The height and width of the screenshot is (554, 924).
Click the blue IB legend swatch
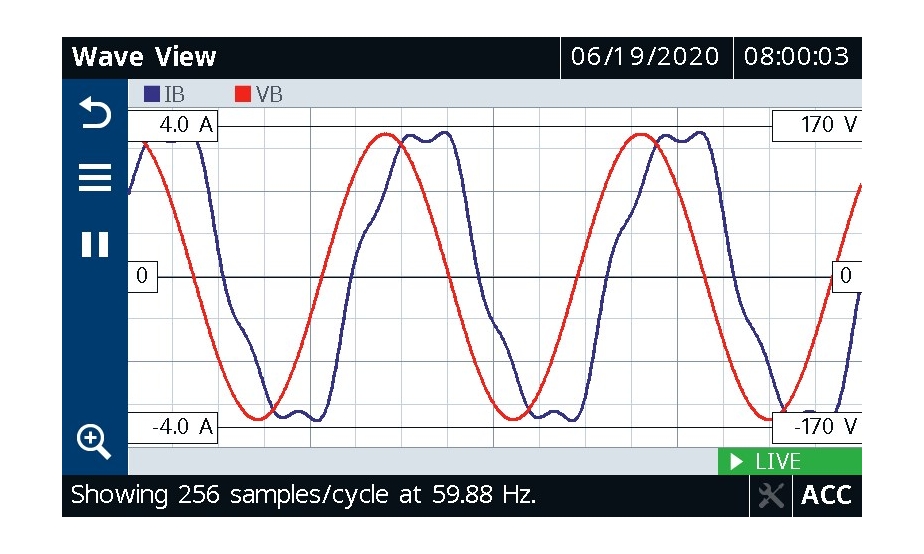tap(152, 94)
